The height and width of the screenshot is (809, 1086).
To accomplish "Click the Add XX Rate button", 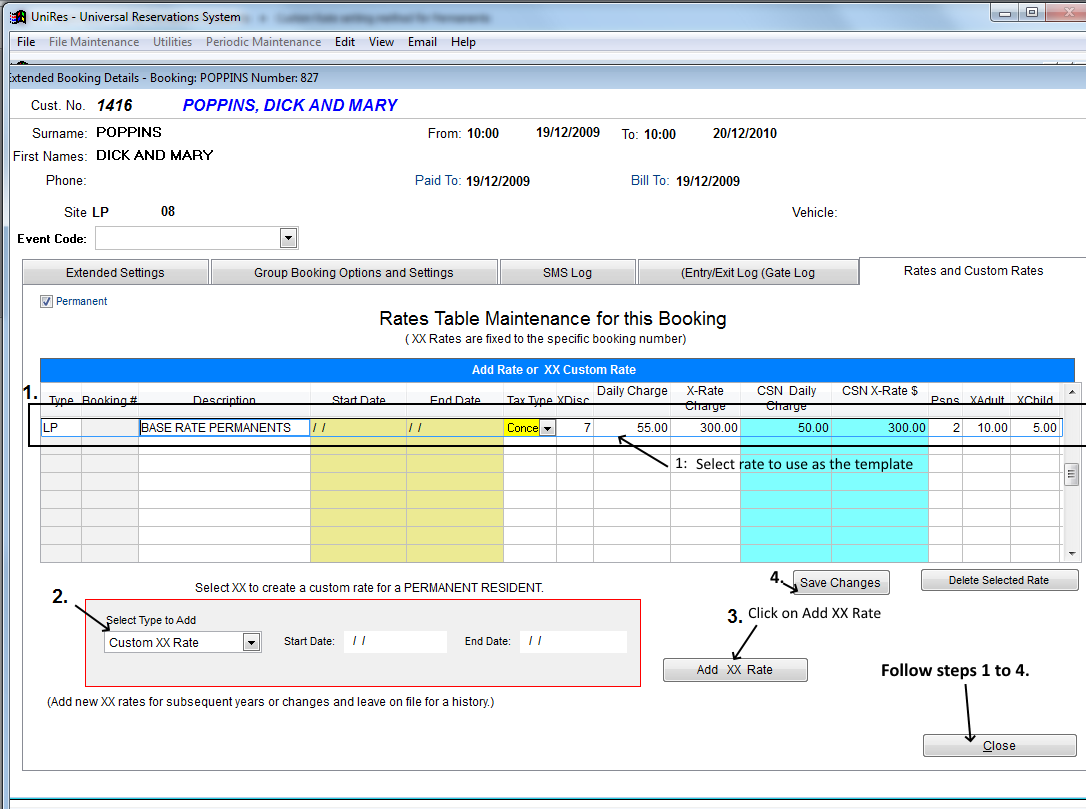I will coord(735,670).
